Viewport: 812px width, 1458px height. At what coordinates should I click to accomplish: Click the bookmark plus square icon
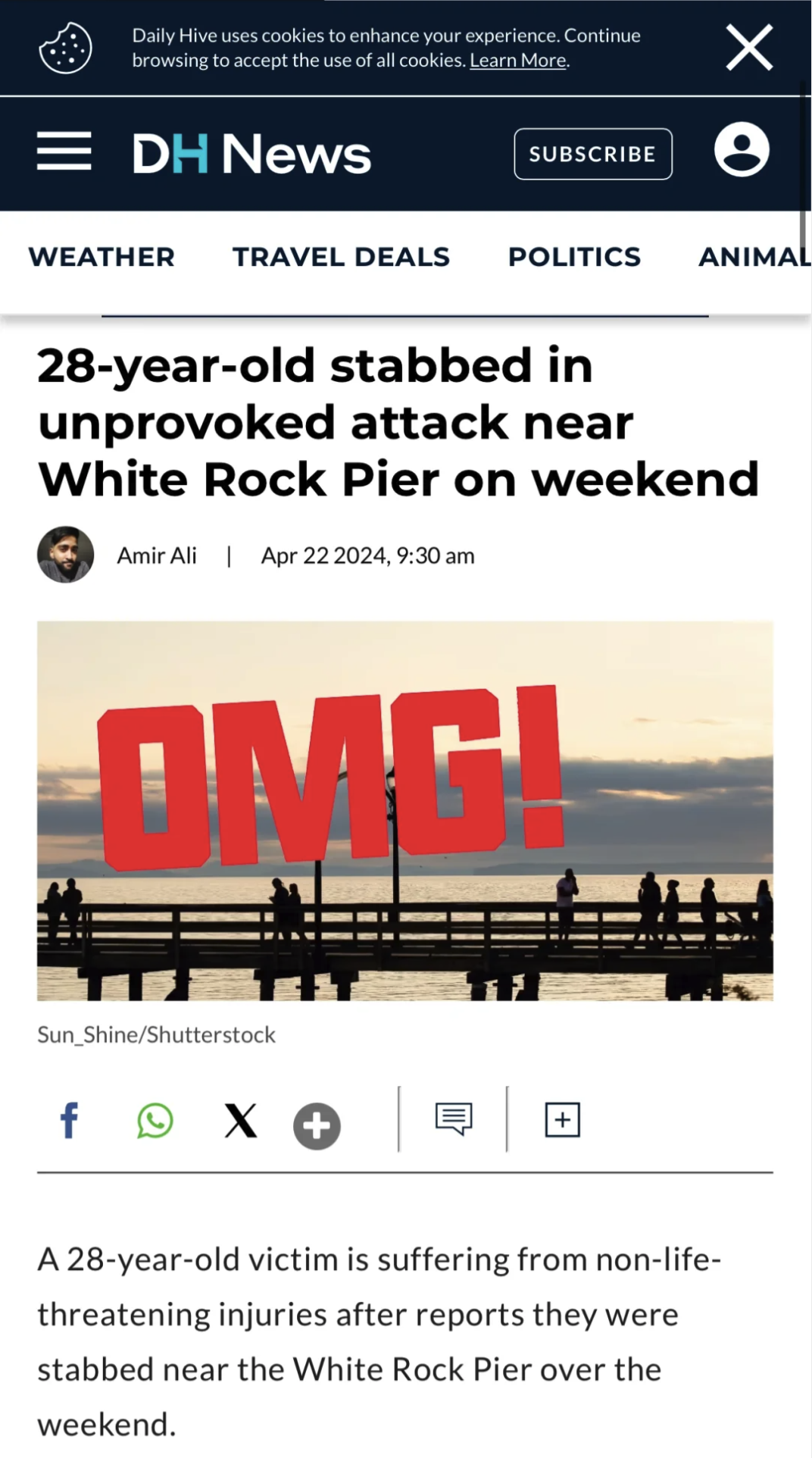click(x=562, y=1120)
